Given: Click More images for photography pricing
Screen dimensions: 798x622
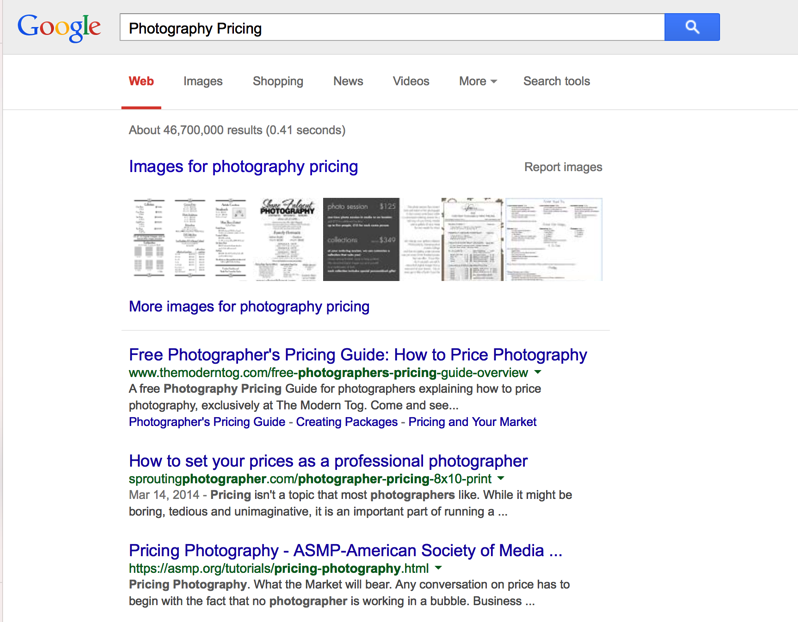Looking at the screenshot, I should tap(249, 306).
